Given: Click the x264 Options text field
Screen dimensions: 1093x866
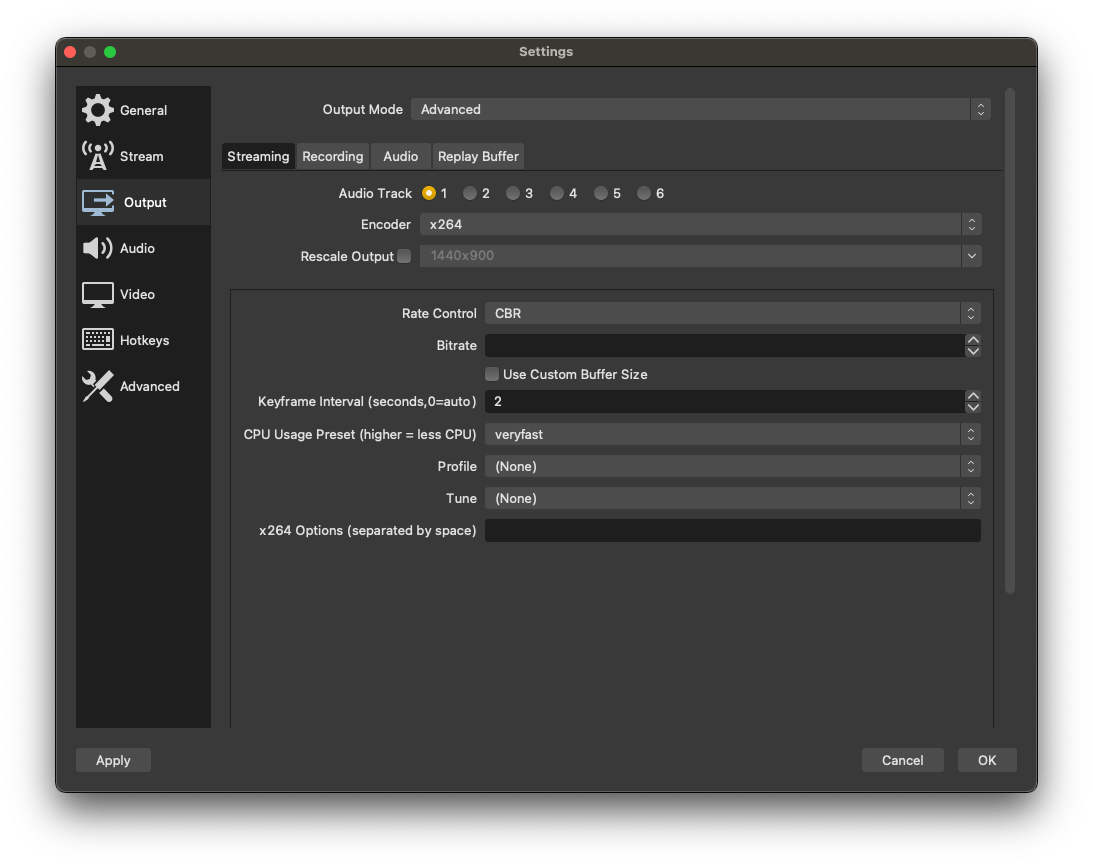Looking at the screenshot, I should (x=733, y=531).
